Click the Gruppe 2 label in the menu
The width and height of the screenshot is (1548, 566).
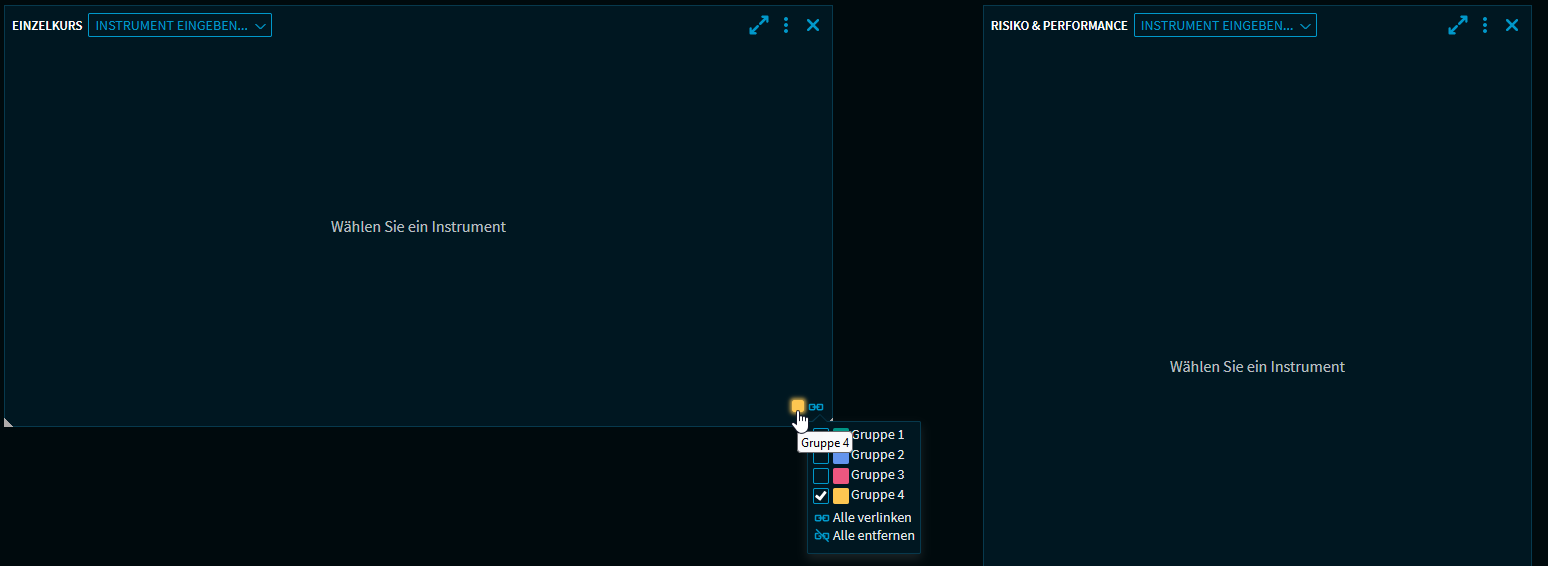(877, 455)
